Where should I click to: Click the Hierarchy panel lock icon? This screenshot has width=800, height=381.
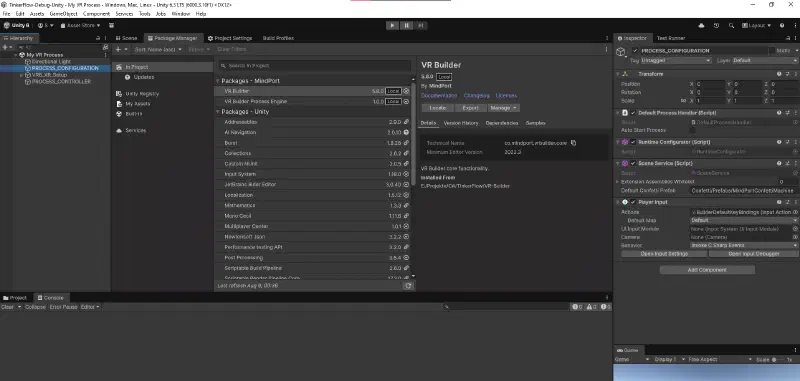[98, 38]
